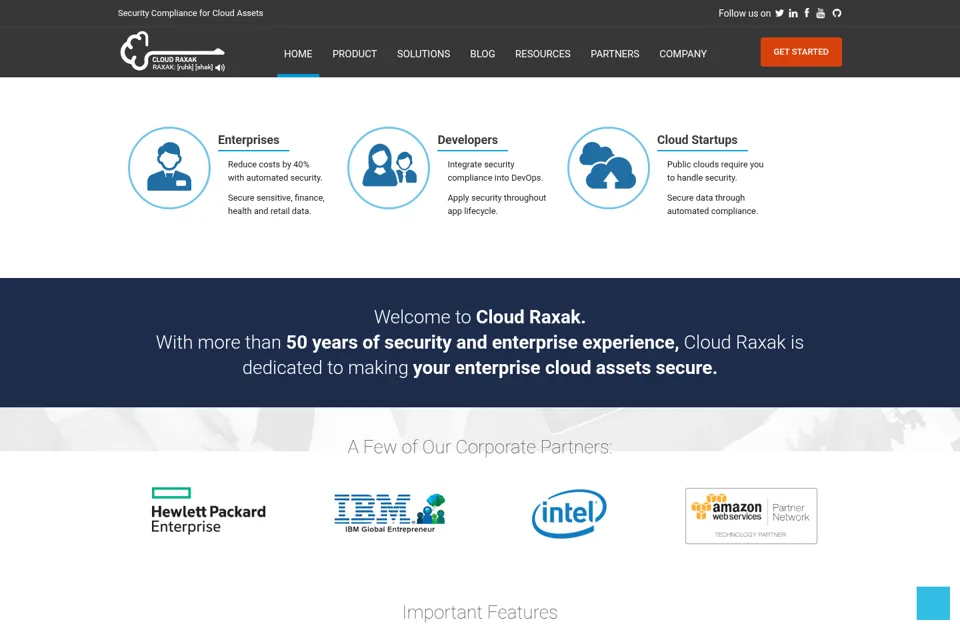Open the GitHub social icon
960x640 pixels.
837,13
